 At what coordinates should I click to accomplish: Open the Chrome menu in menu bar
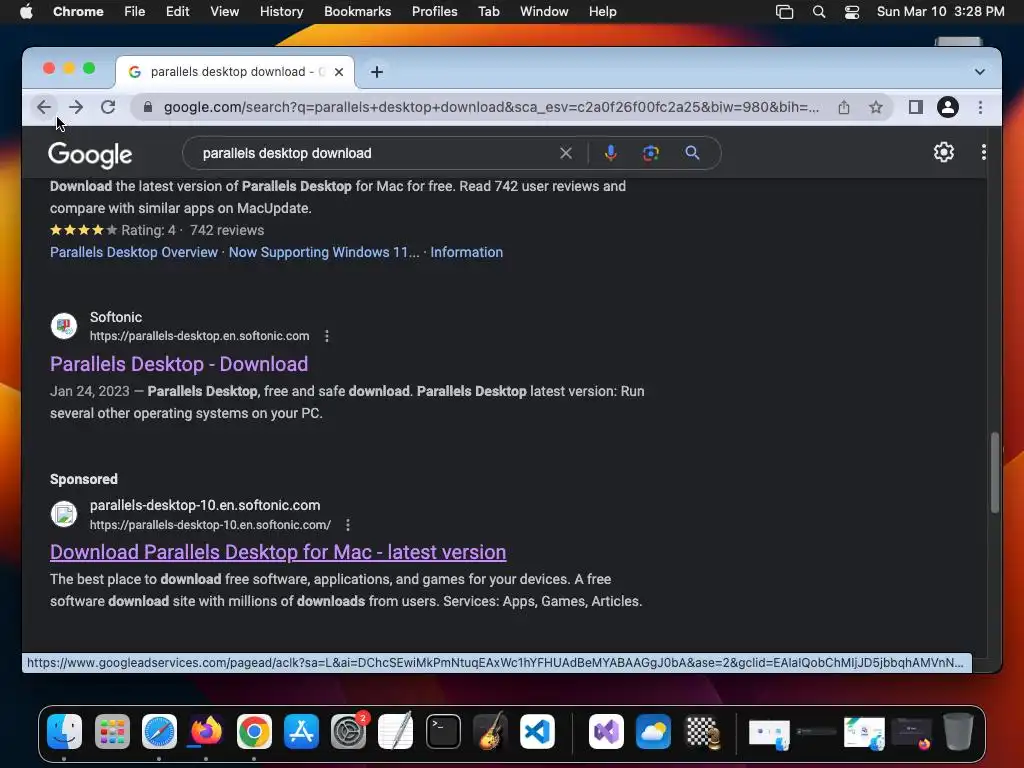coord(78,12)
